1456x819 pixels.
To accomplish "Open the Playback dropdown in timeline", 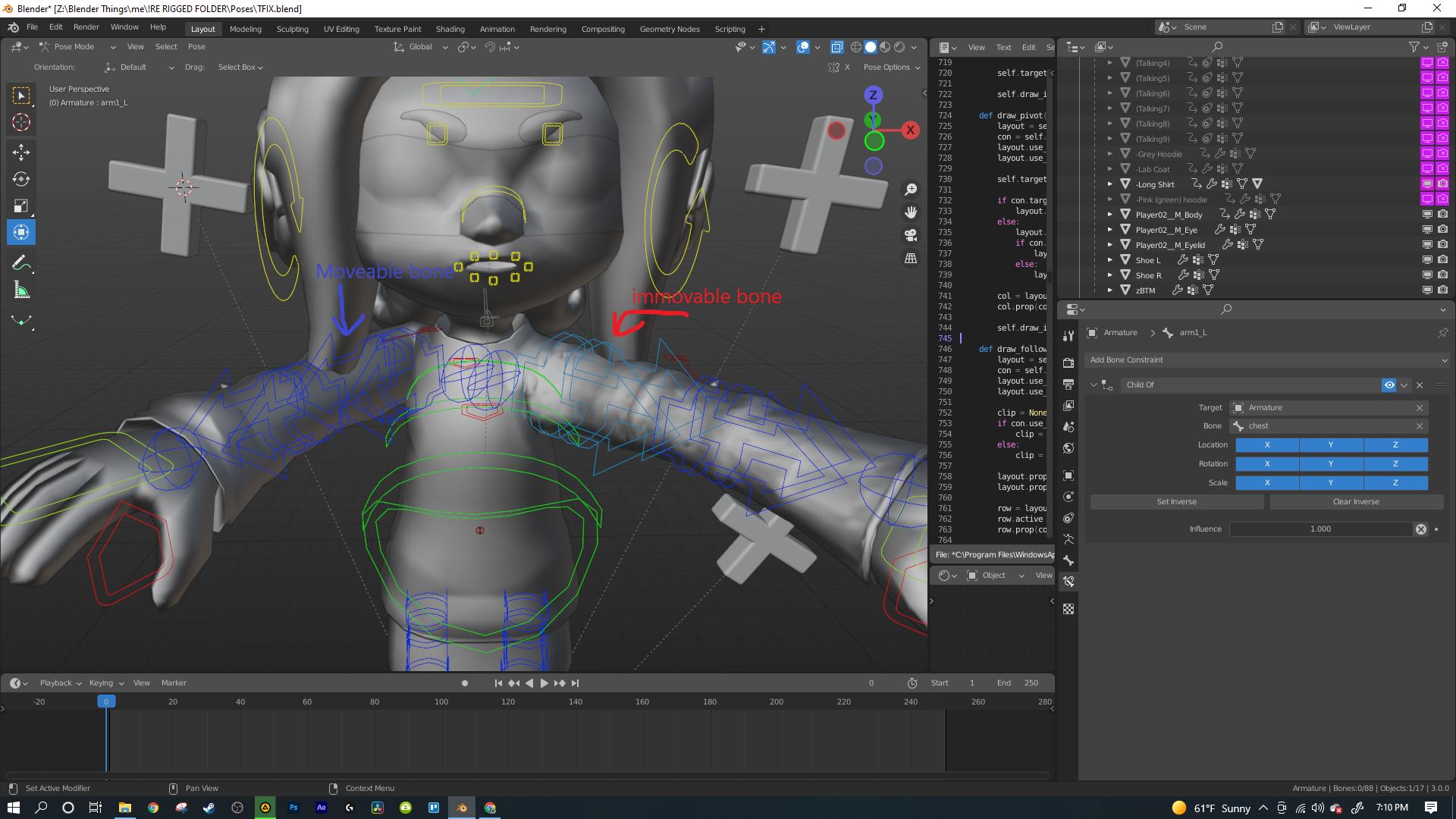I will click(61, 683).
